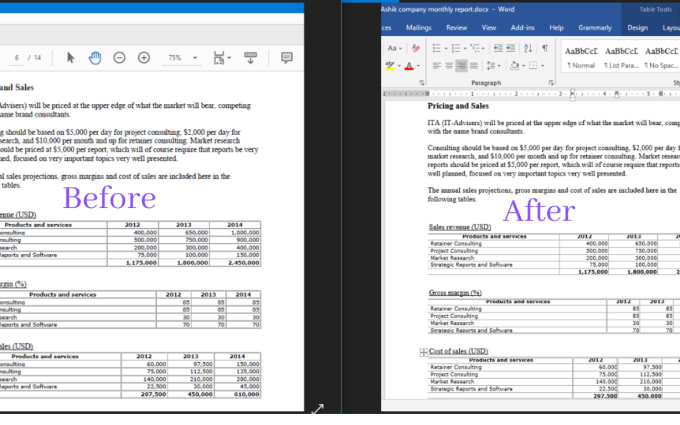Open the Help ribbon tab
Viewport: 680px width, 425px height.
click(556, 28)
